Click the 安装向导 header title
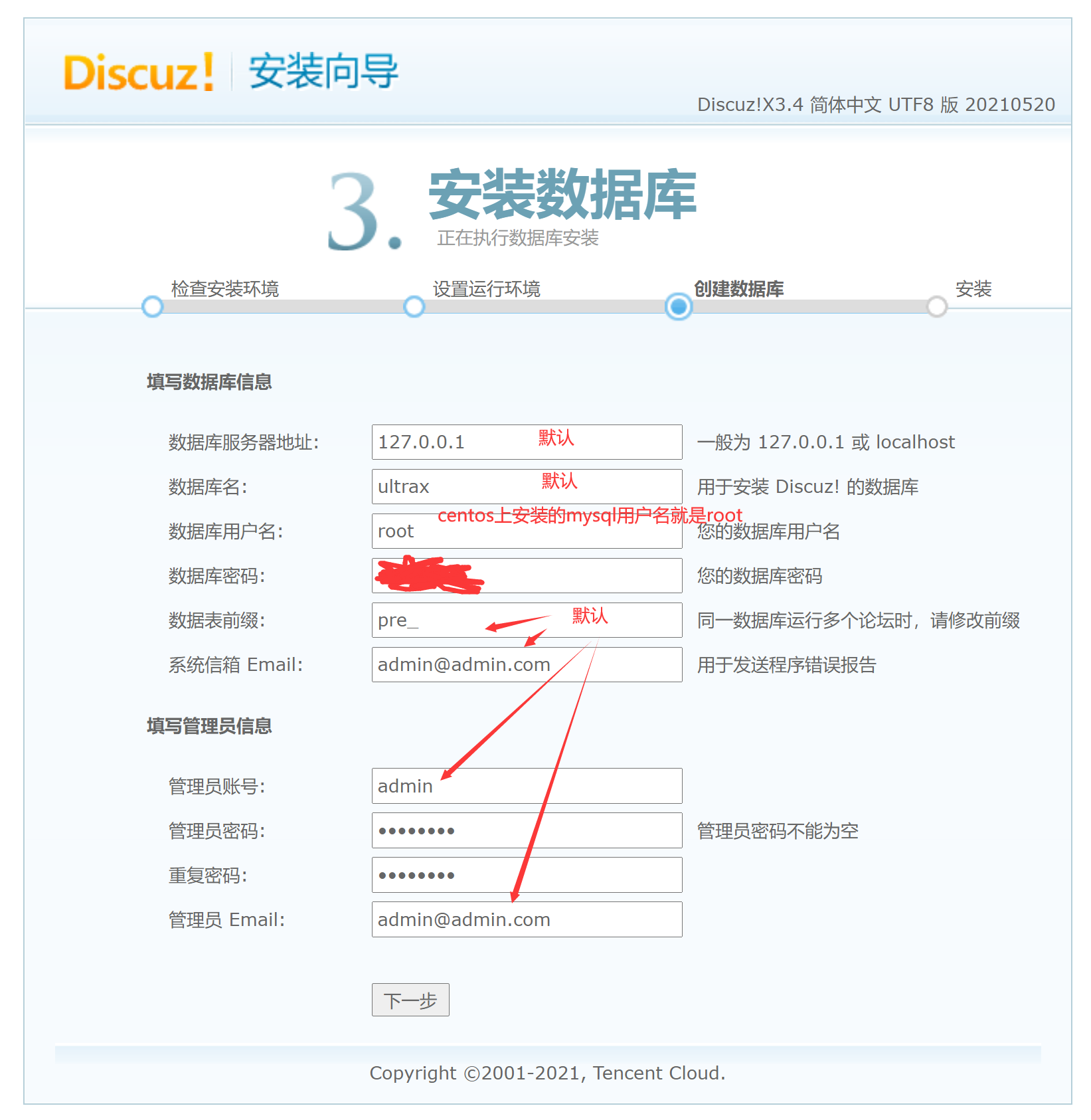 pos(323,71)
